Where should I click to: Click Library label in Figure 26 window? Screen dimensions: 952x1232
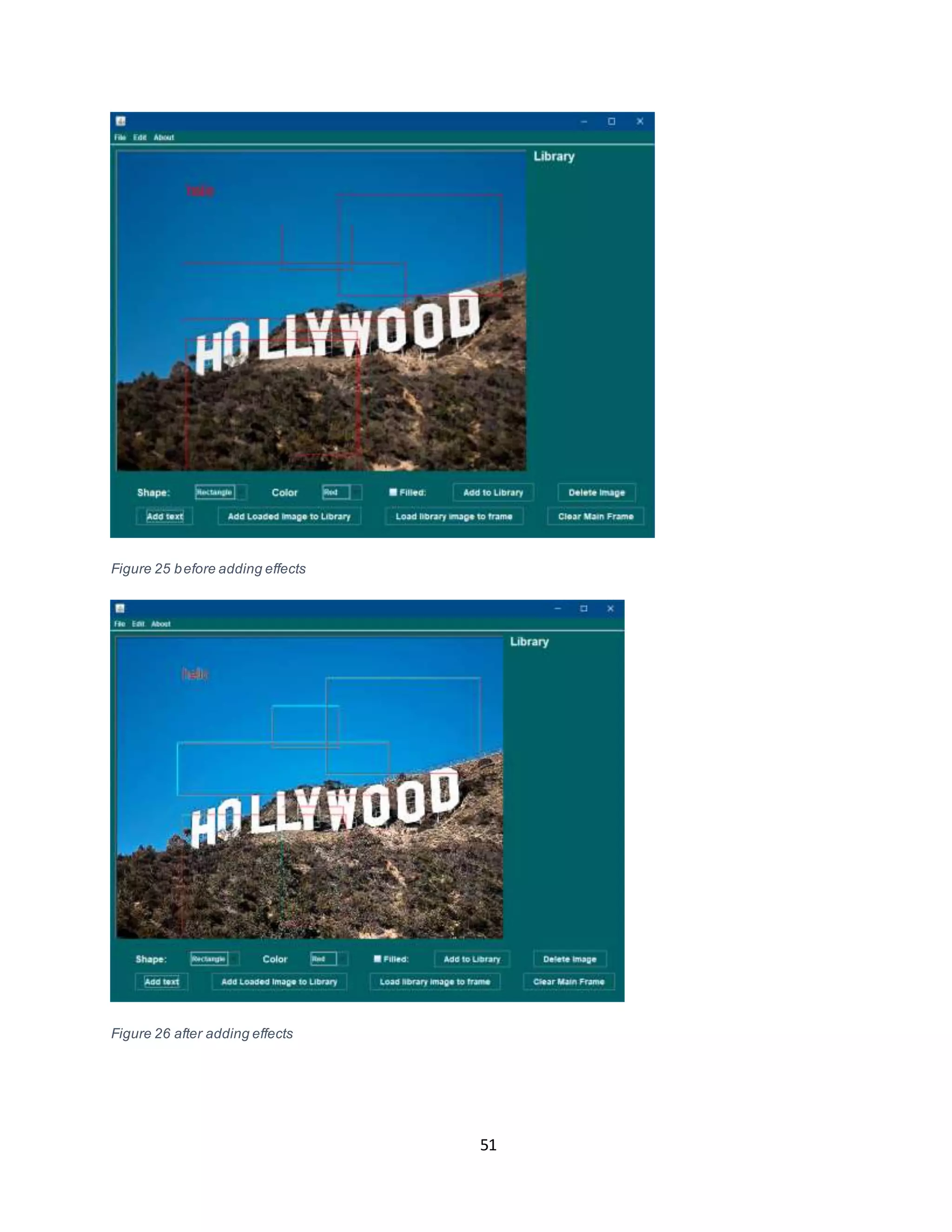(529, 642)
